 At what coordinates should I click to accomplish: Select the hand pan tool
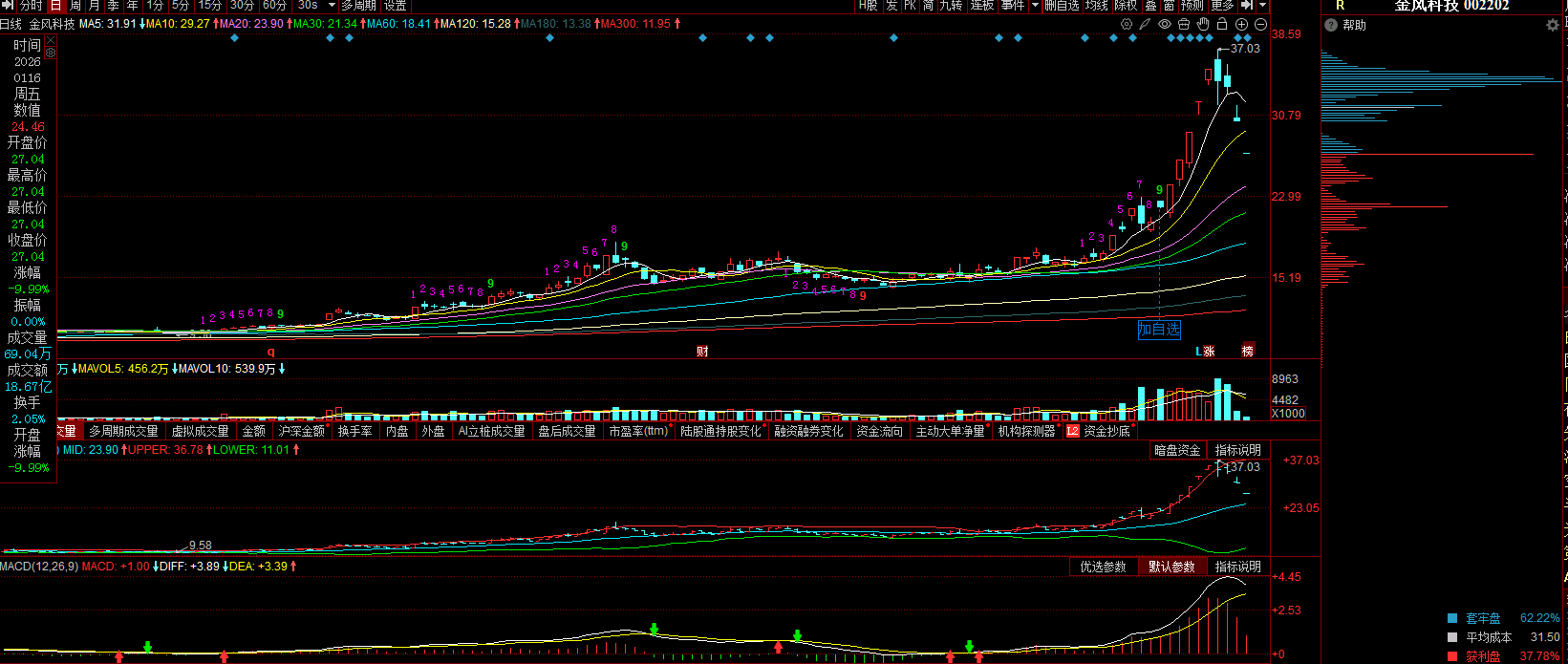[1203, 24]
